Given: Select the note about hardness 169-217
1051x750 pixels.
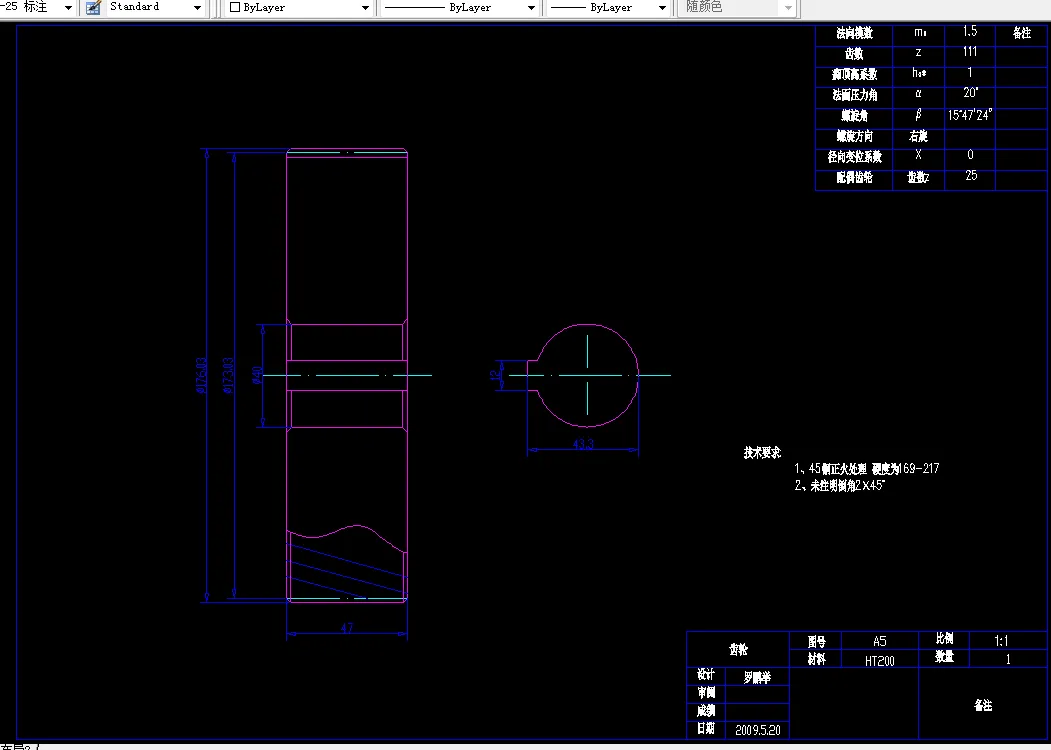Looking at the screenshot, I should 867,468.
